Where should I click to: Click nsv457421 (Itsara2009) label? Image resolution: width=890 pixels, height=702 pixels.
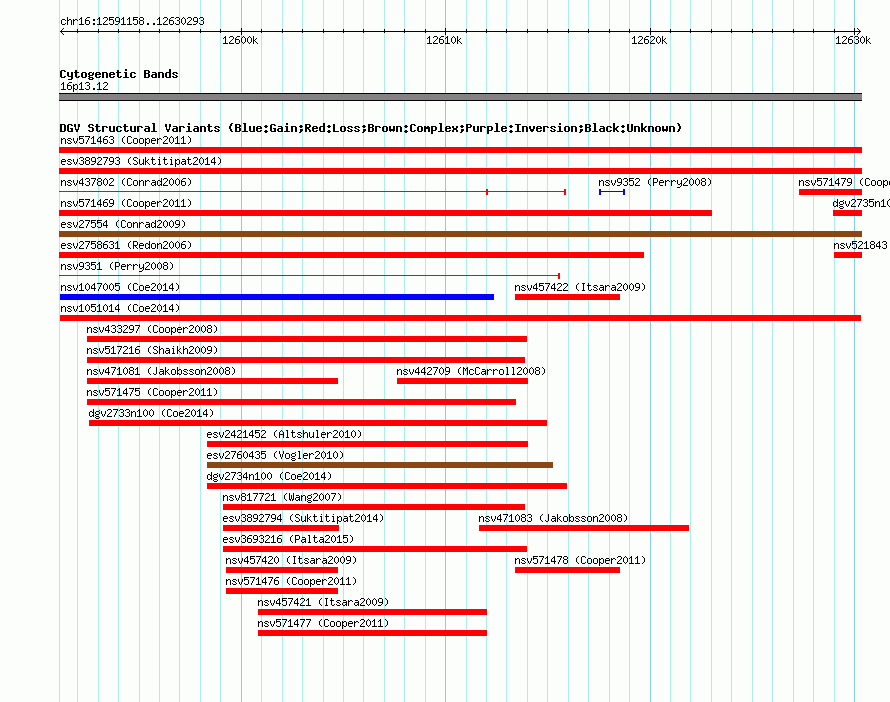(323, 602)
